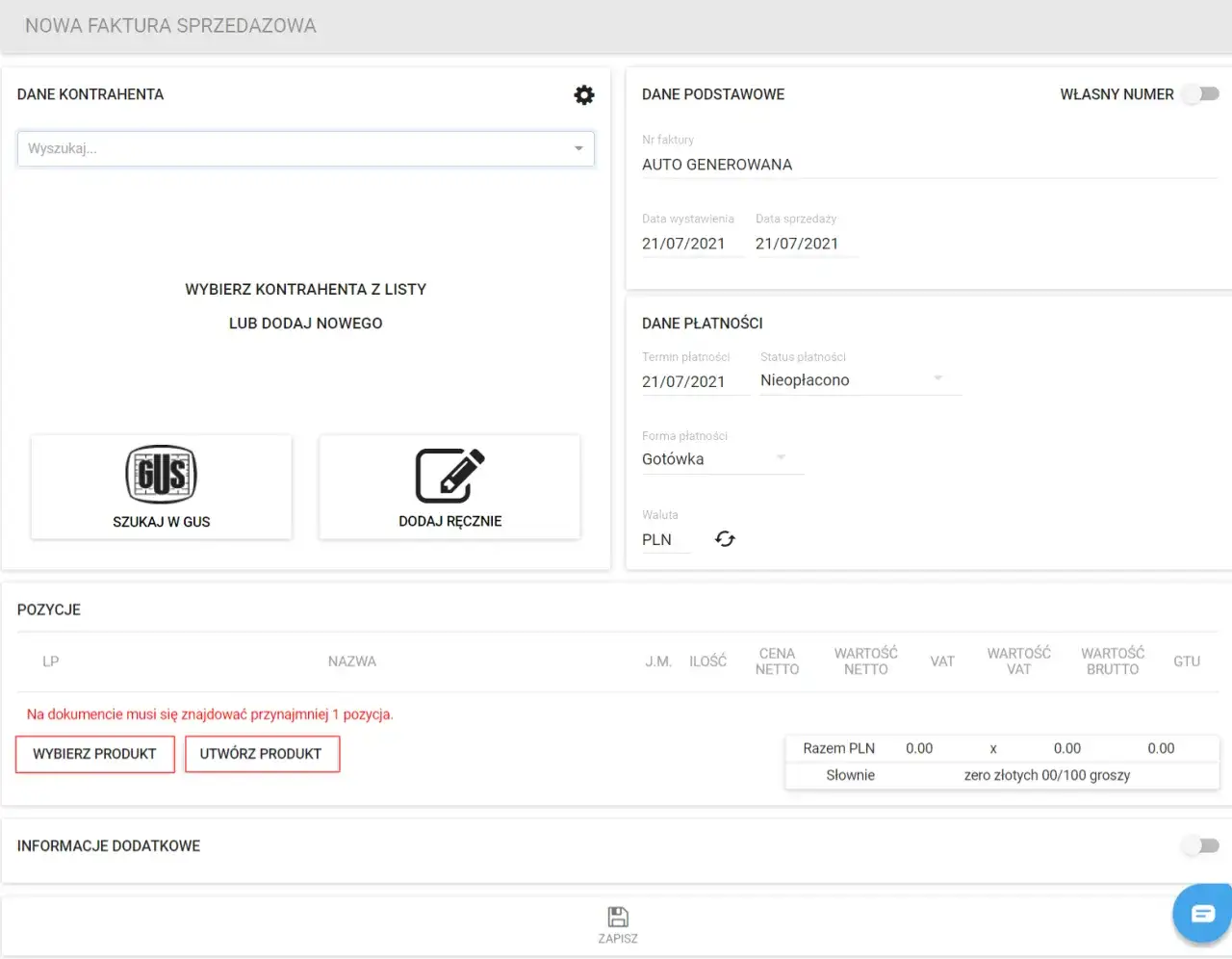
Task: Click the UTWÓRZ PRODUKT button
Action: coord(261,754)
